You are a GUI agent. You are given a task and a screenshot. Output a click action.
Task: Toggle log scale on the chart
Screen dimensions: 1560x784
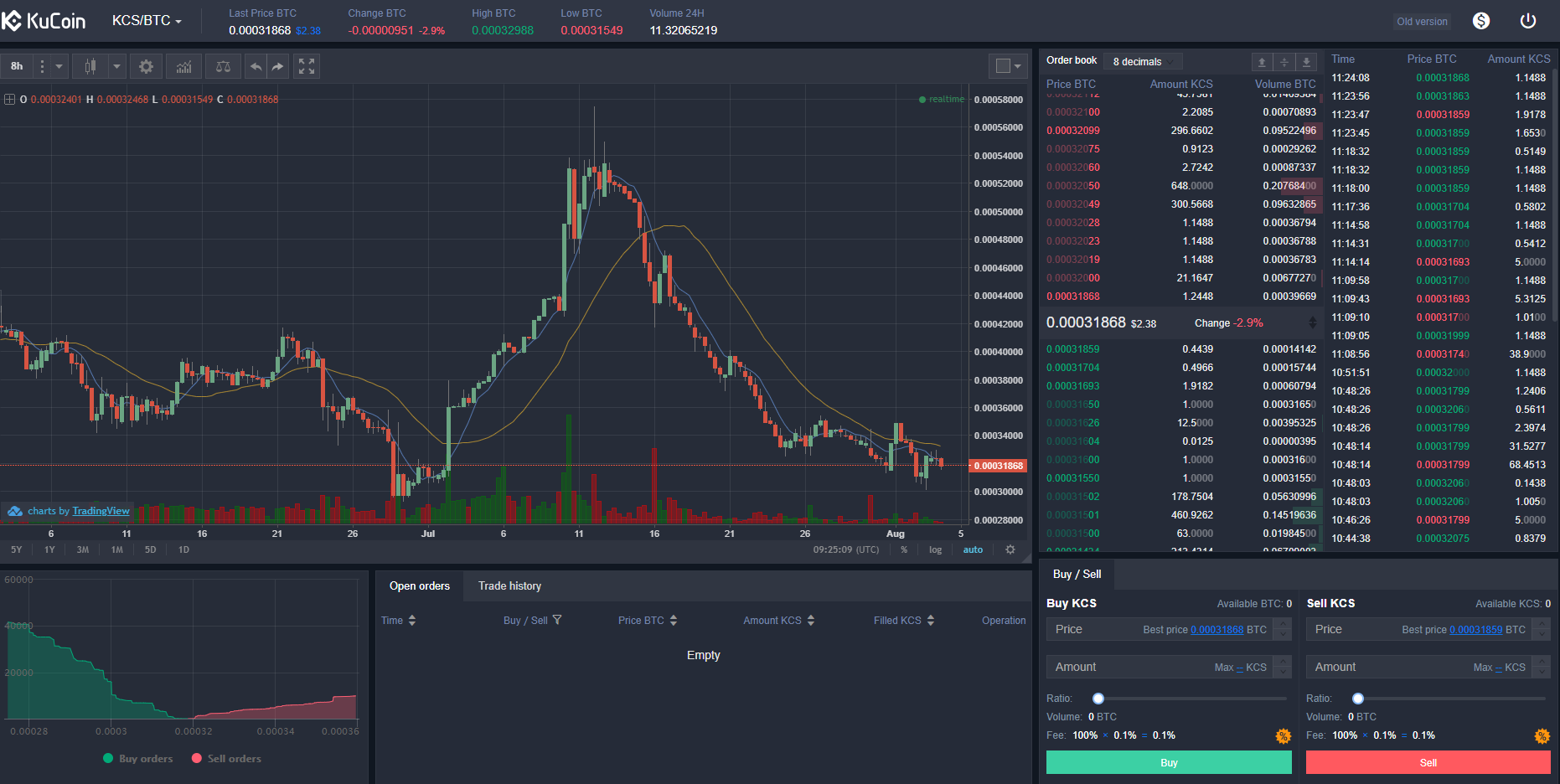pyautogui.click(x=935, y=549)
